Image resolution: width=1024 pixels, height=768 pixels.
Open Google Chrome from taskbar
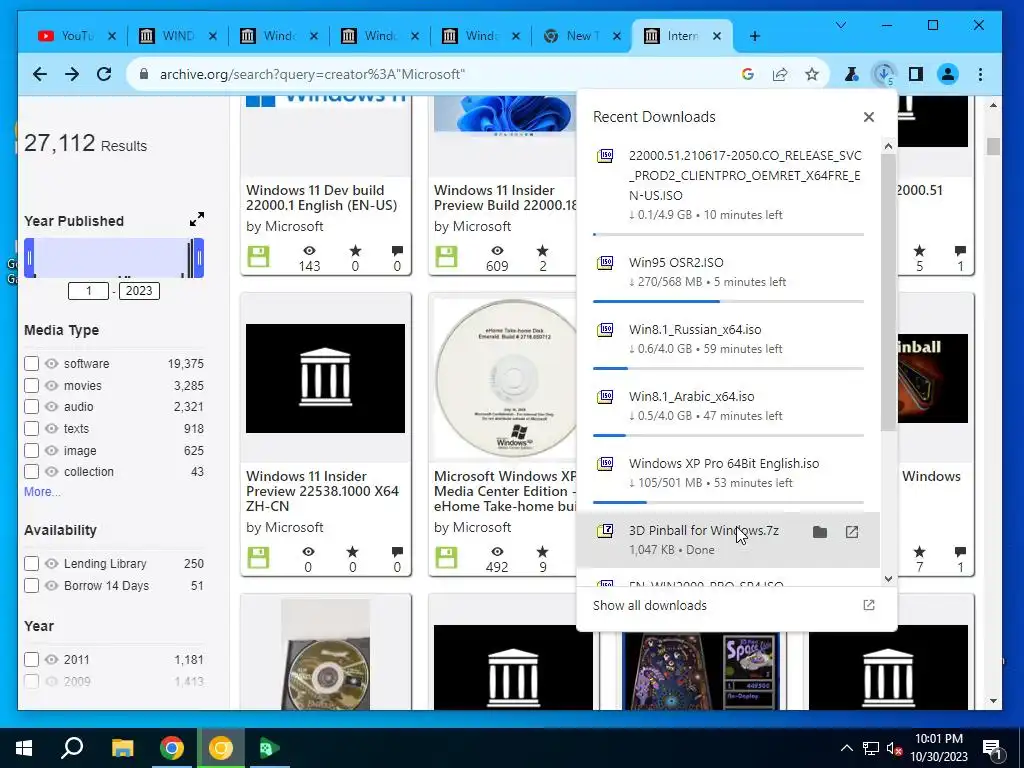[172, 748]
